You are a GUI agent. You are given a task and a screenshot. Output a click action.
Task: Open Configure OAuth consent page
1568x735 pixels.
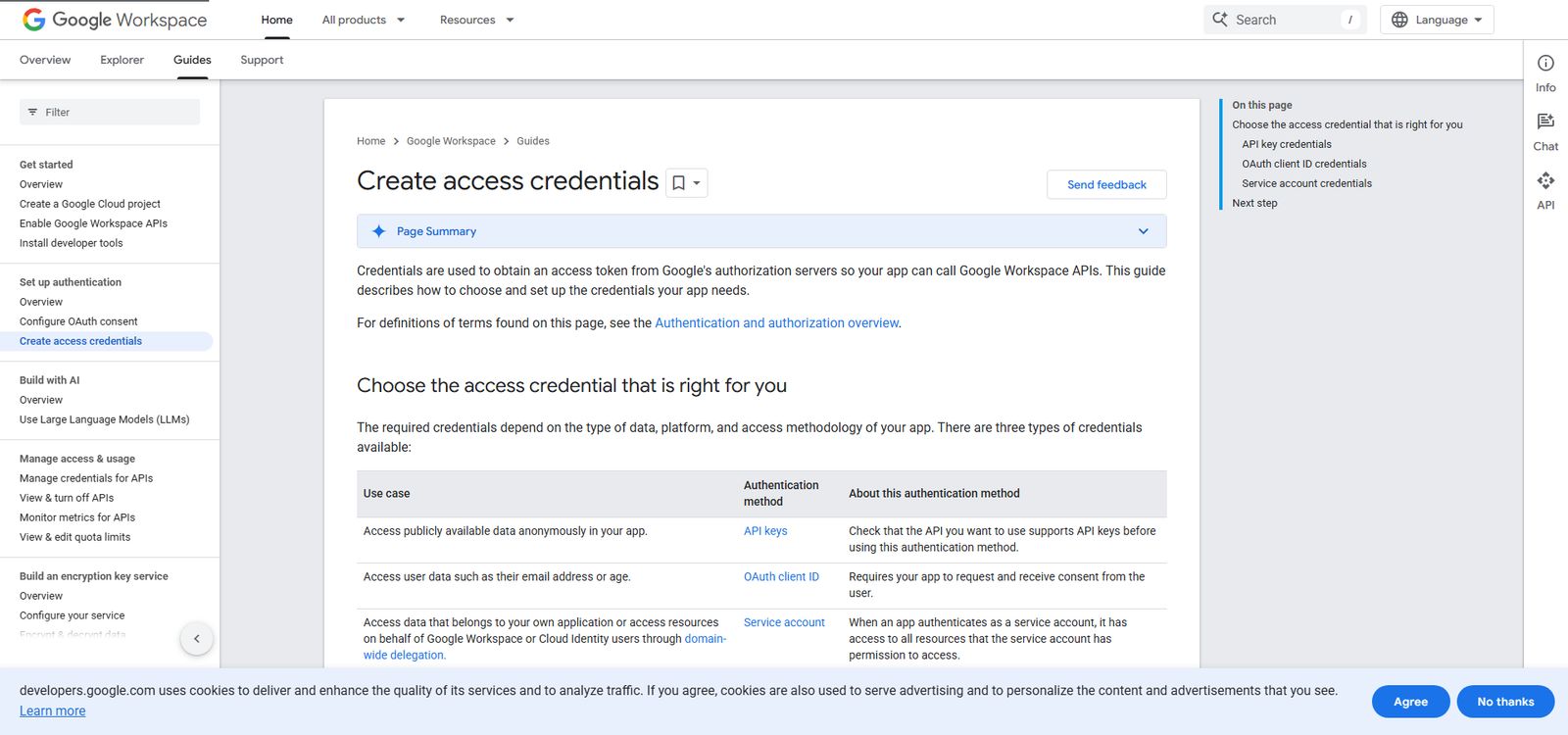point(78,321)
